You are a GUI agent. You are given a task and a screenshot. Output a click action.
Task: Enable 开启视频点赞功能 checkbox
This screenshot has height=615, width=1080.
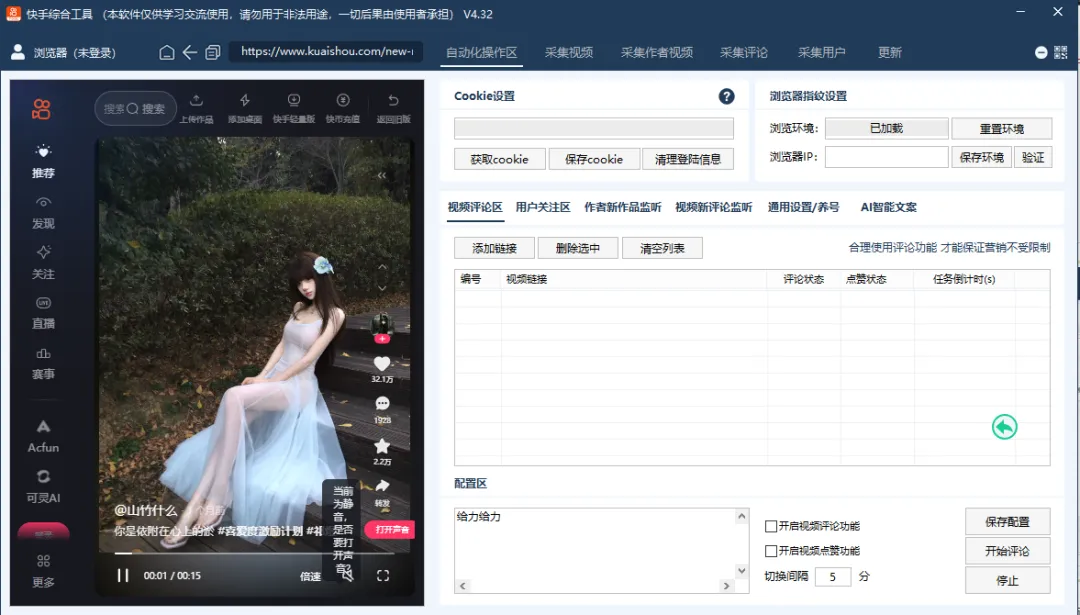pyautogui.click(x=769, y=550)
